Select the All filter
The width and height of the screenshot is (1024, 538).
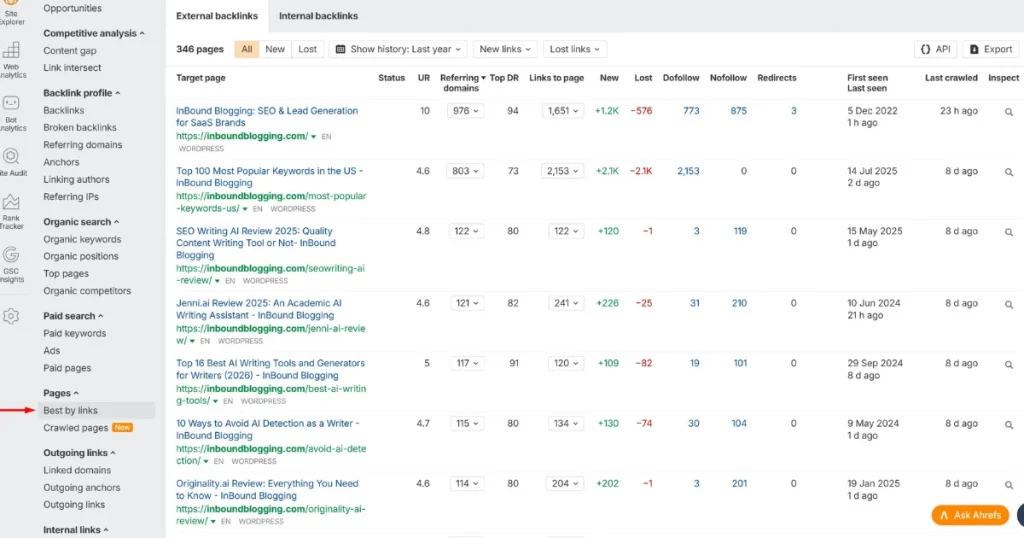(x=246, y=49)
